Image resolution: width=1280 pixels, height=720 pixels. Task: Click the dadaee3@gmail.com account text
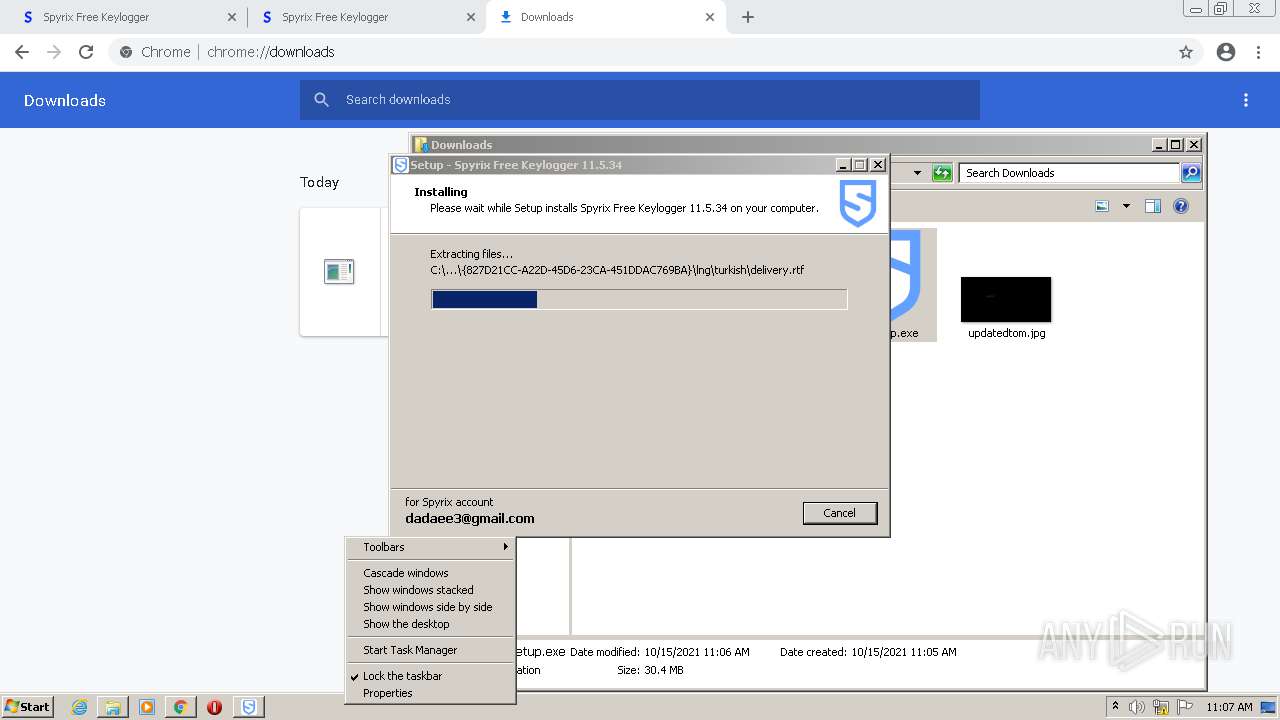tap(470, 519)
